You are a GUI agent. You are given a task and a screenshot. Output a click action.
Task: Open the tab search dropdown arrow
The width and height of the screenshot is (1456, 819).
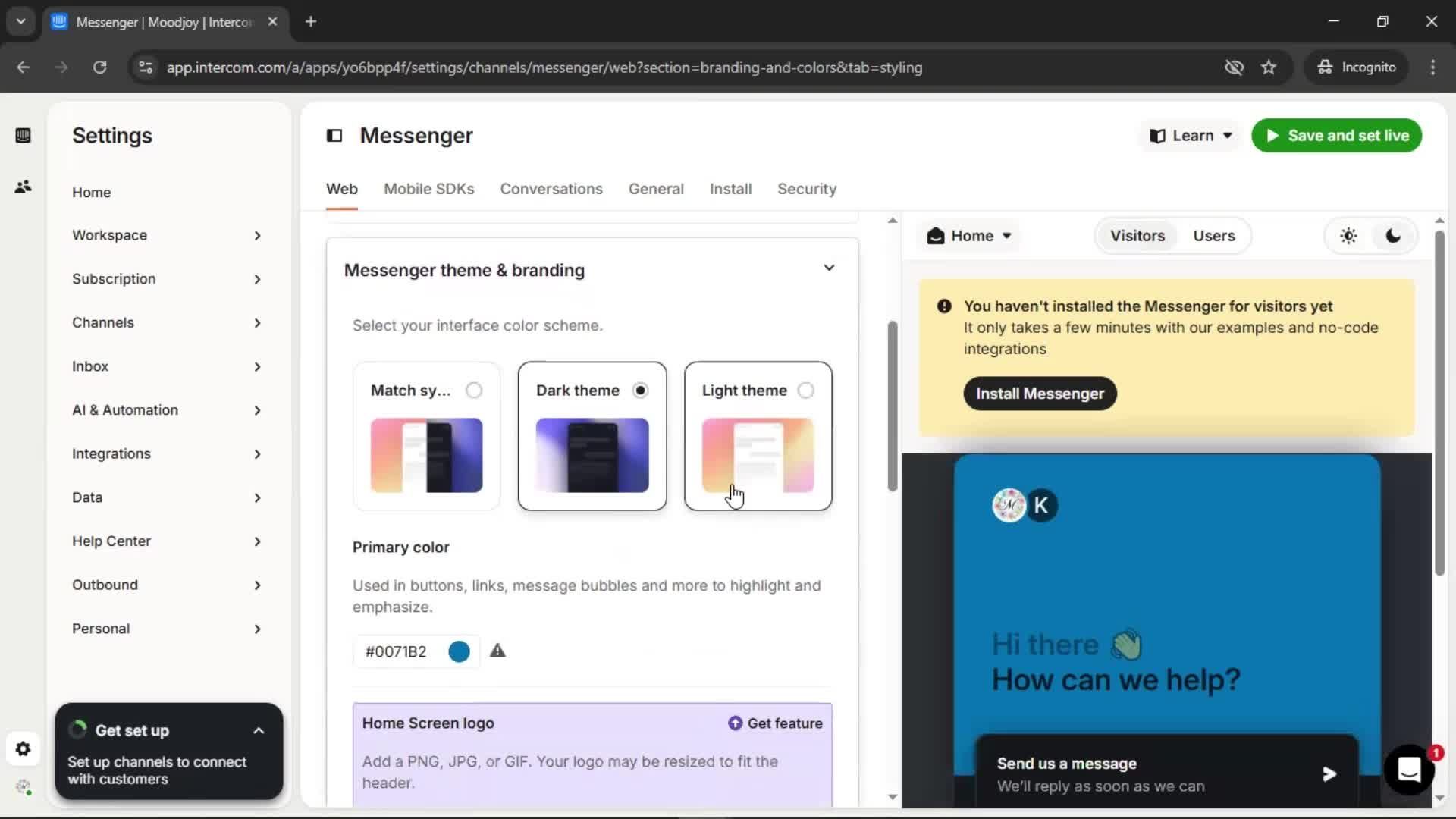[x=21, y=22]
